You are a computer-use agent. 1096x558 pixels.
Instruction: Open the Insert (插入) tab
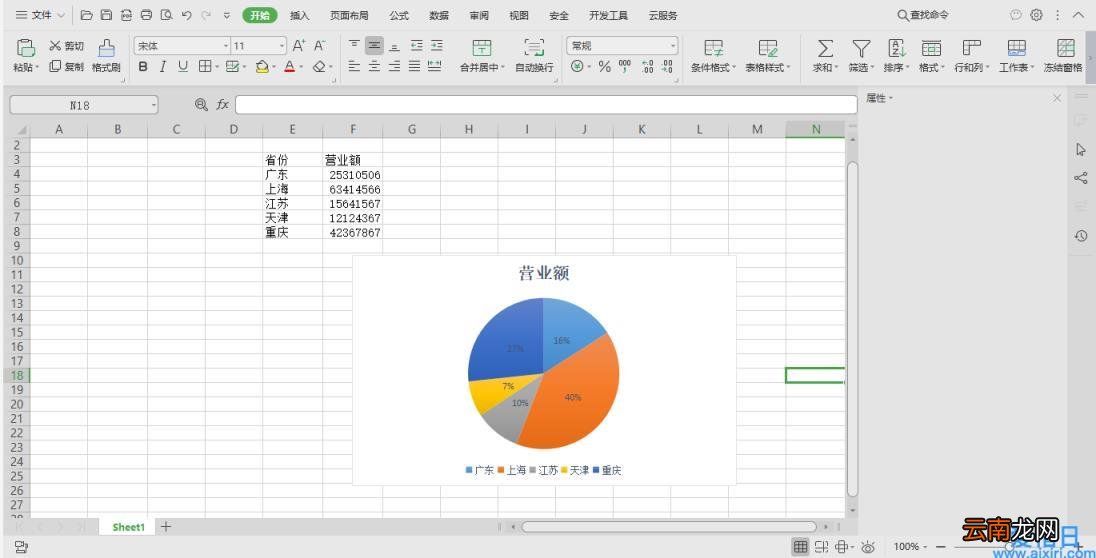click(x=300, y=15)
